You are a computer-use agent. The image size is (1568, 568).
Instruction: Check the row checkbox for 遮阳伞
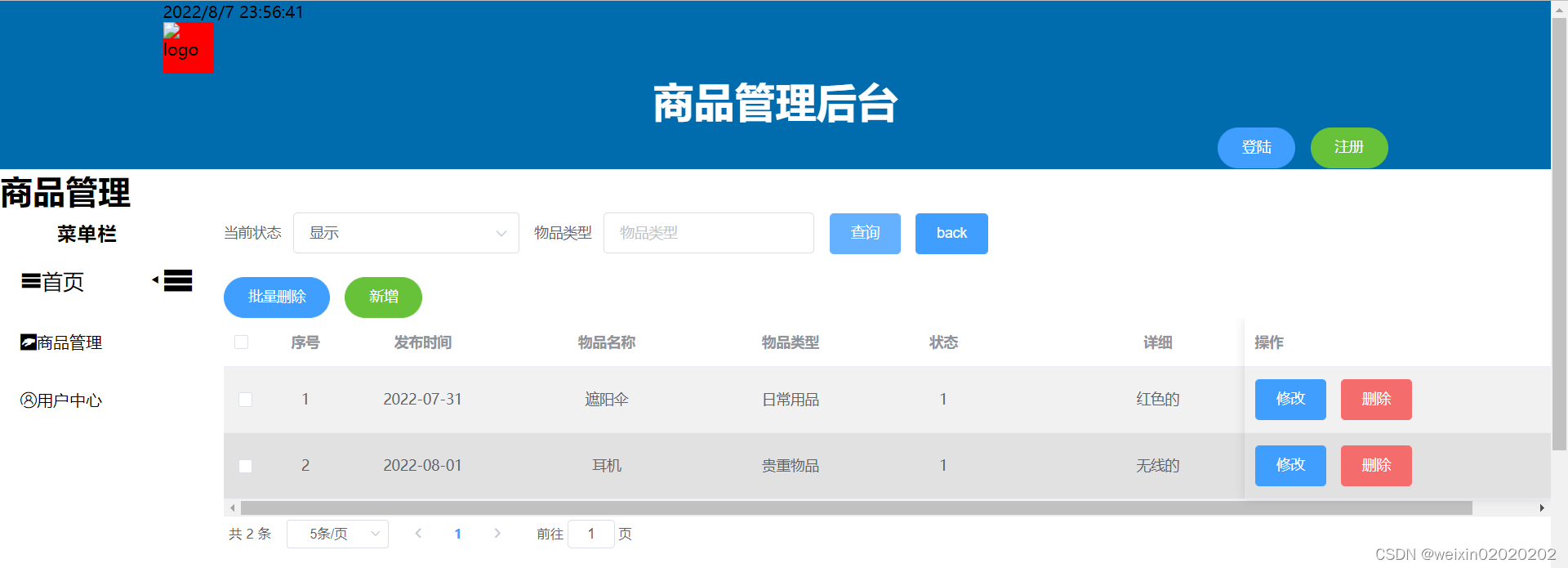(x=245, y=400)
